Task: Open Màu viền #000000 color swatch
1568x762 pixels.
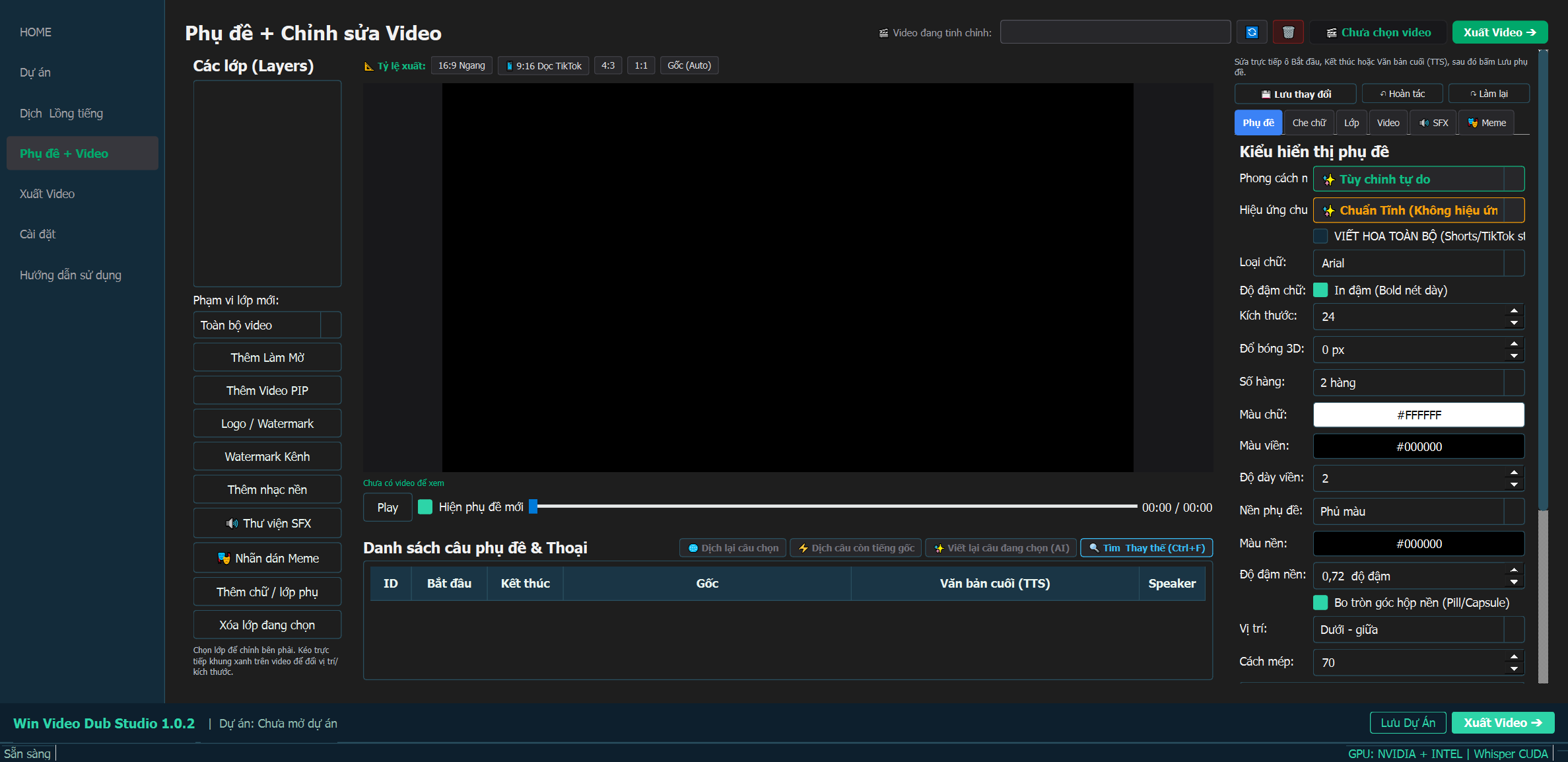Action: point(1418,446)
